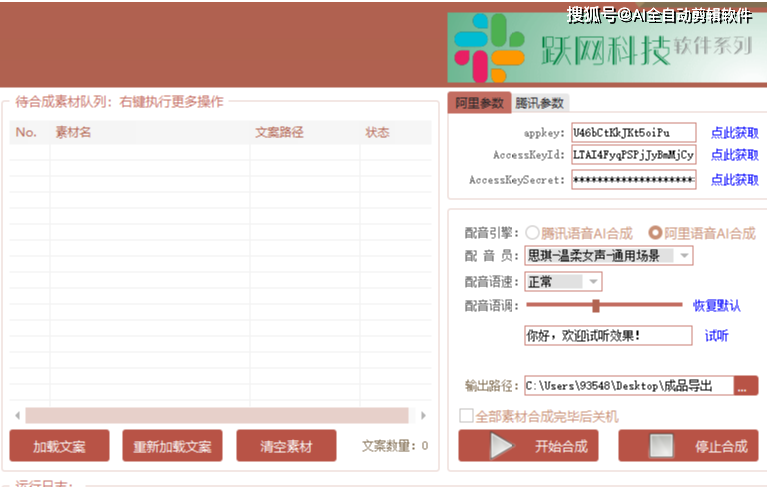This screenshot has height=487, width=767.
Task: Click the 开始合成 button
Action: [528, 445]
